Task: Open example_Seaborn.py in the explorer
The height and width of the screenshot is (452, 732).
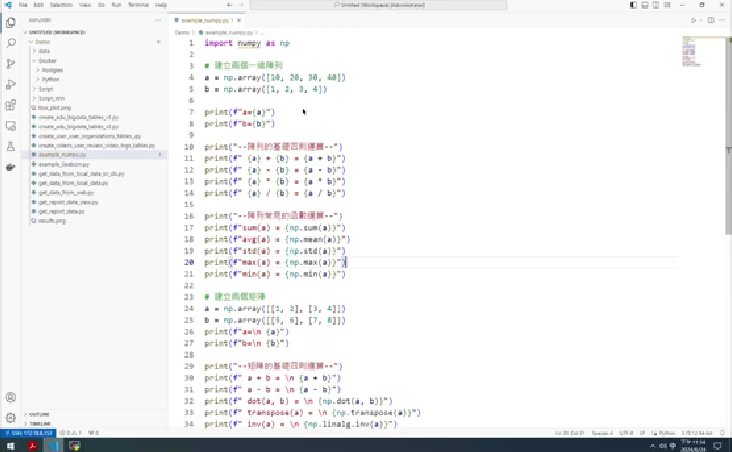Action: 63,164
